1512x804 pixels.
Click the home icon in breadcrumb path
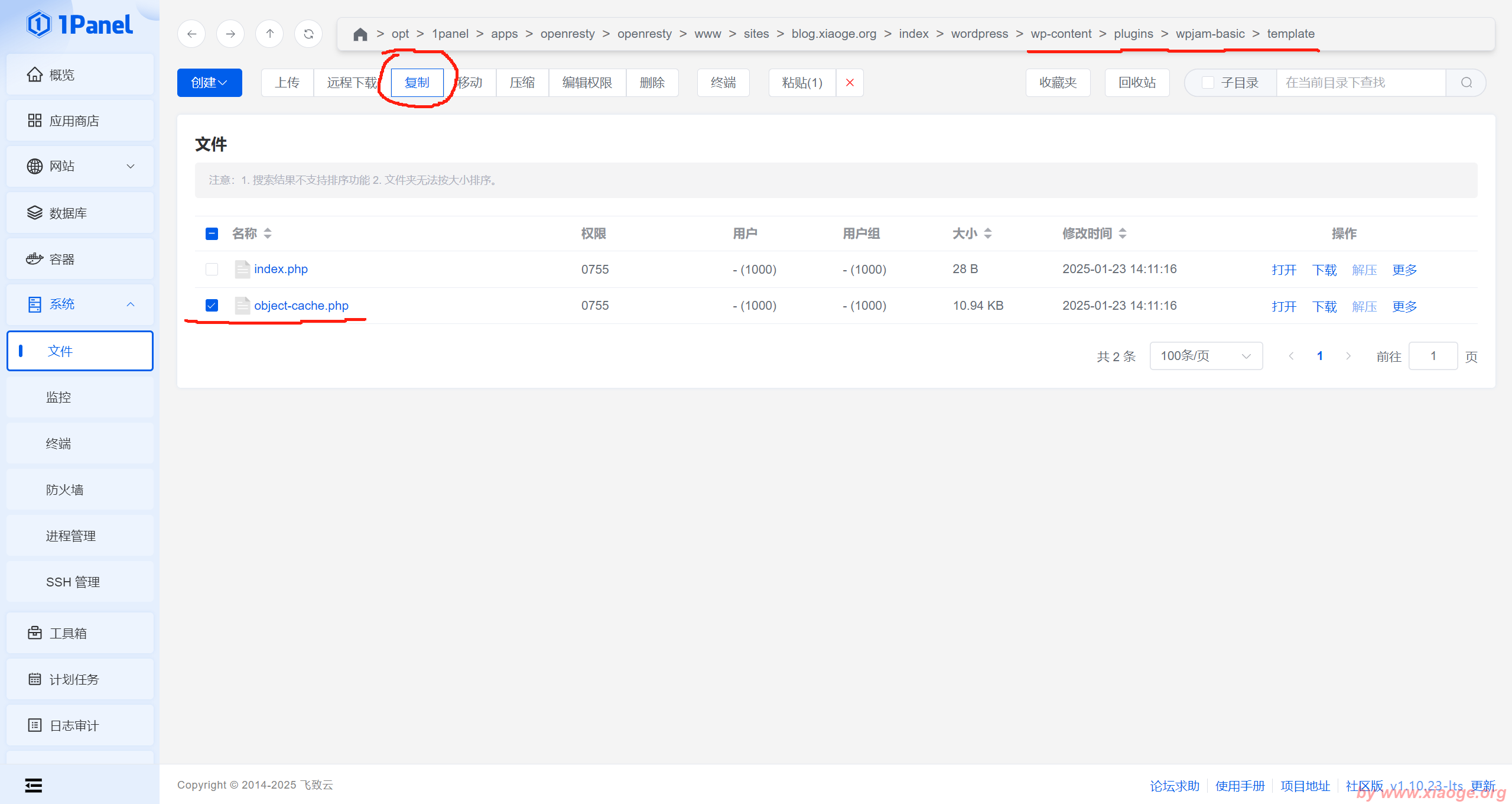tap(360, 34)
